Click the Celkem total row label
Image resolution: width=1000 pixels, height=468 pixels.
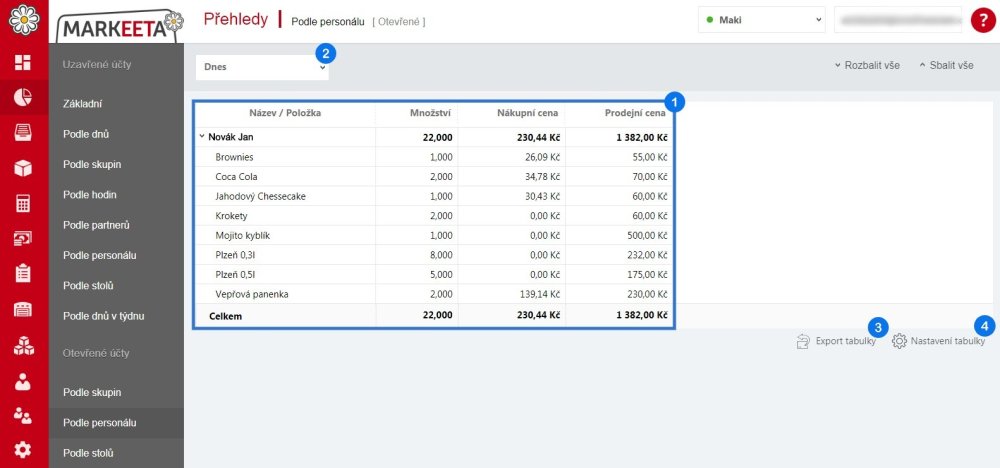click(225, 315)
